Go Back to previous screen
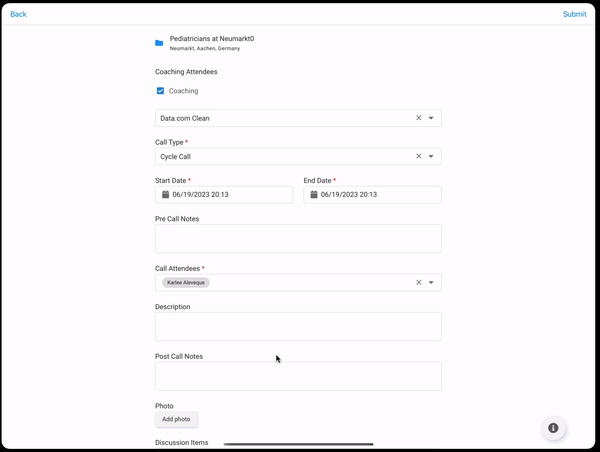This screenshot has height=452, width=600. click(18, 14)
